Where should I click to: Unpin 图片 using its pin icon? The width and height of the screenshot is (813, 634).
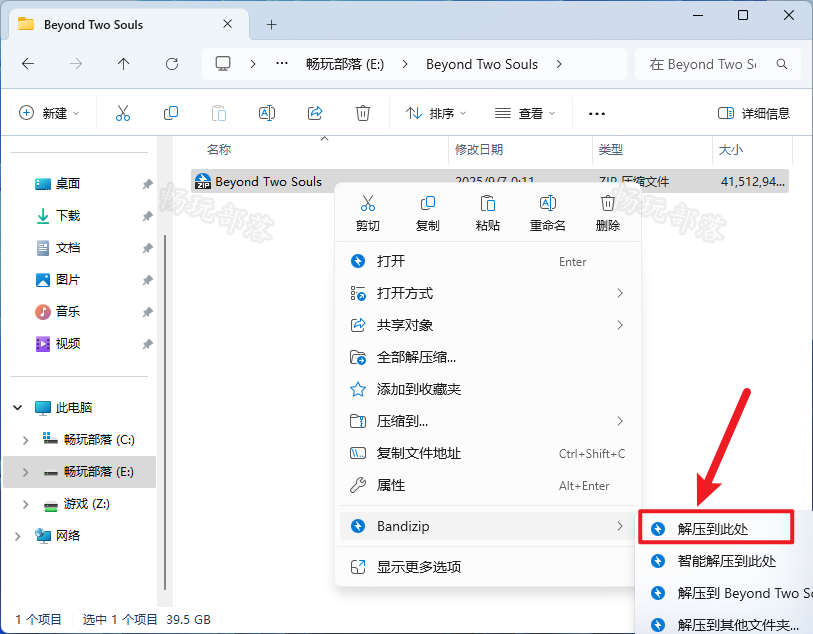coord(147,280)
